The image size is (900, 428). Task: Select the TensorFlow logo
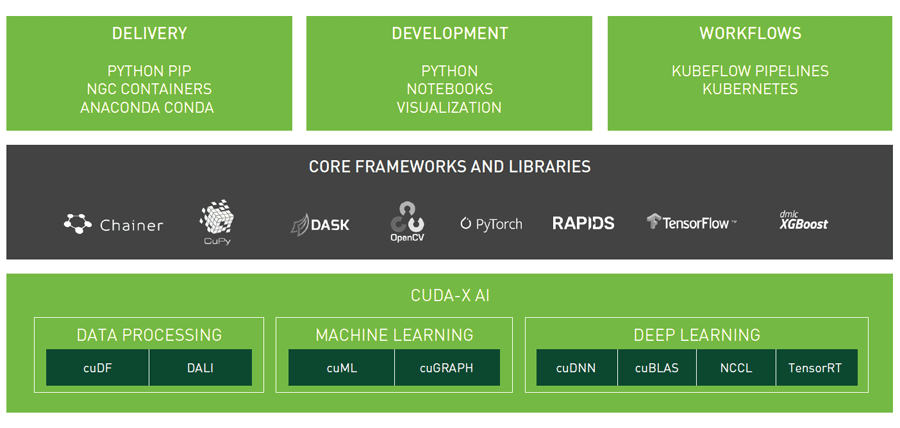(692, 222)
